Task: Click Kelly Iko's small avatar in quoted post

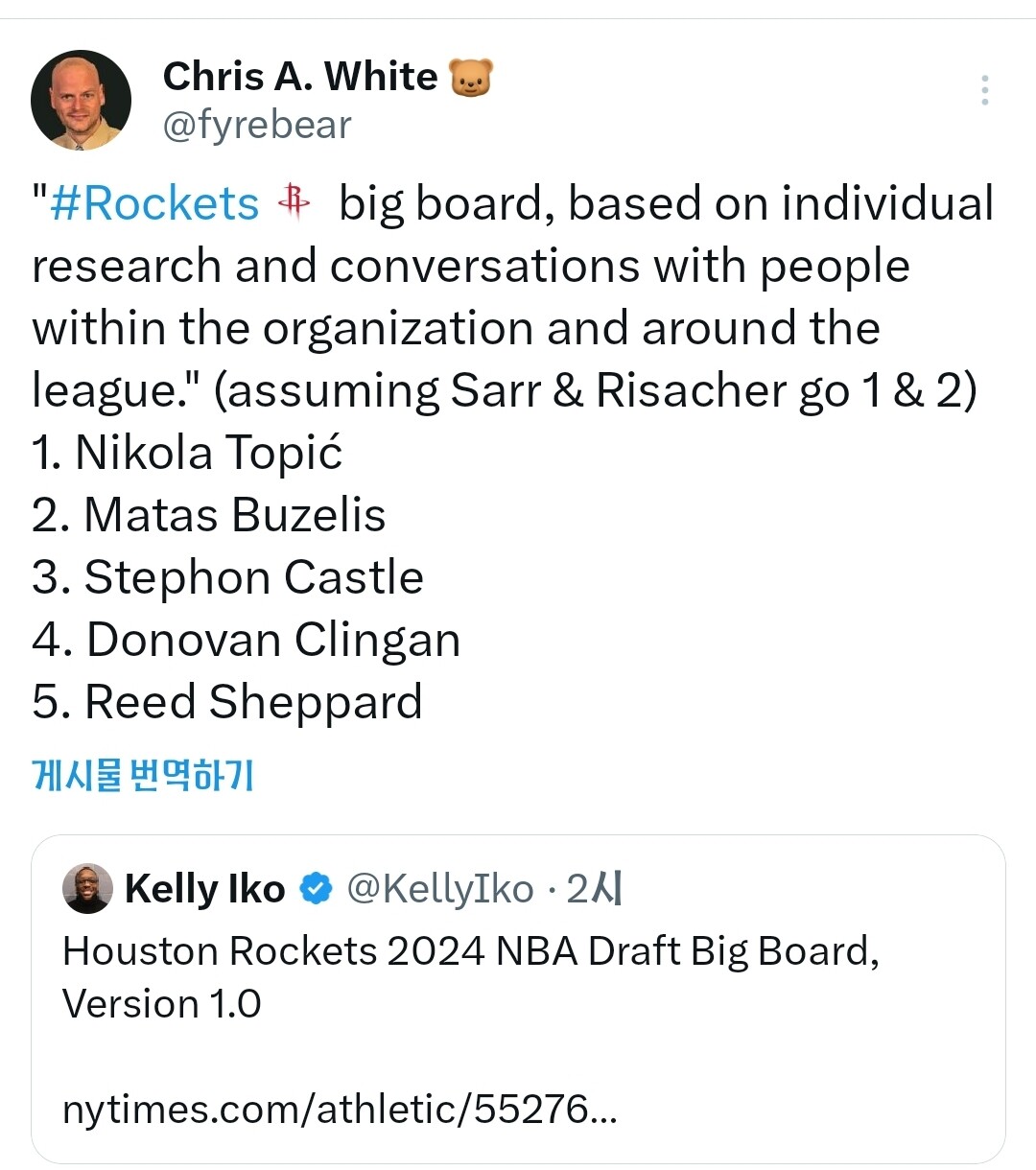Action: pos(87,889)
